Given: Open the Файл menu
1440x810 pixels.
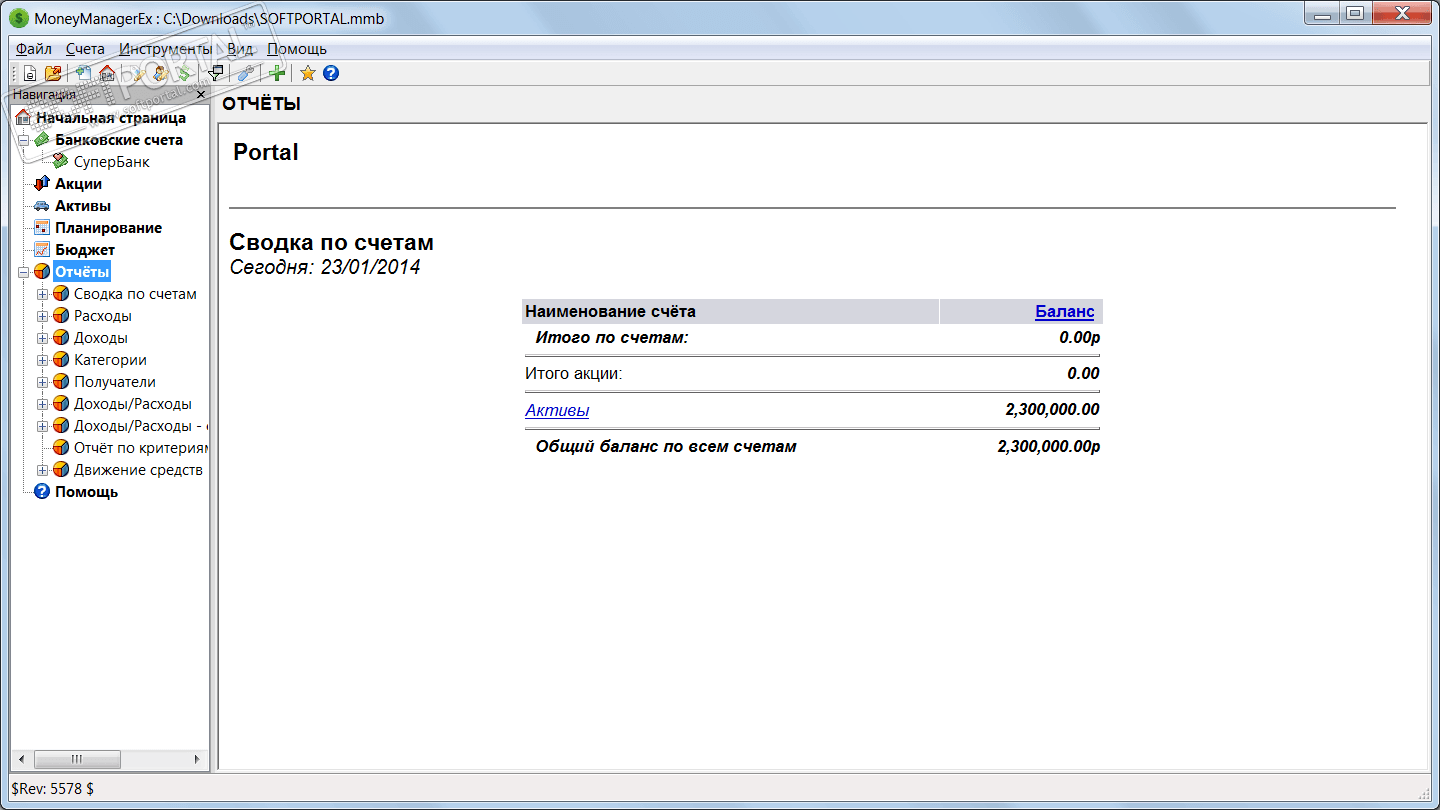Looking at the screenshot, I should click(34, 49).
